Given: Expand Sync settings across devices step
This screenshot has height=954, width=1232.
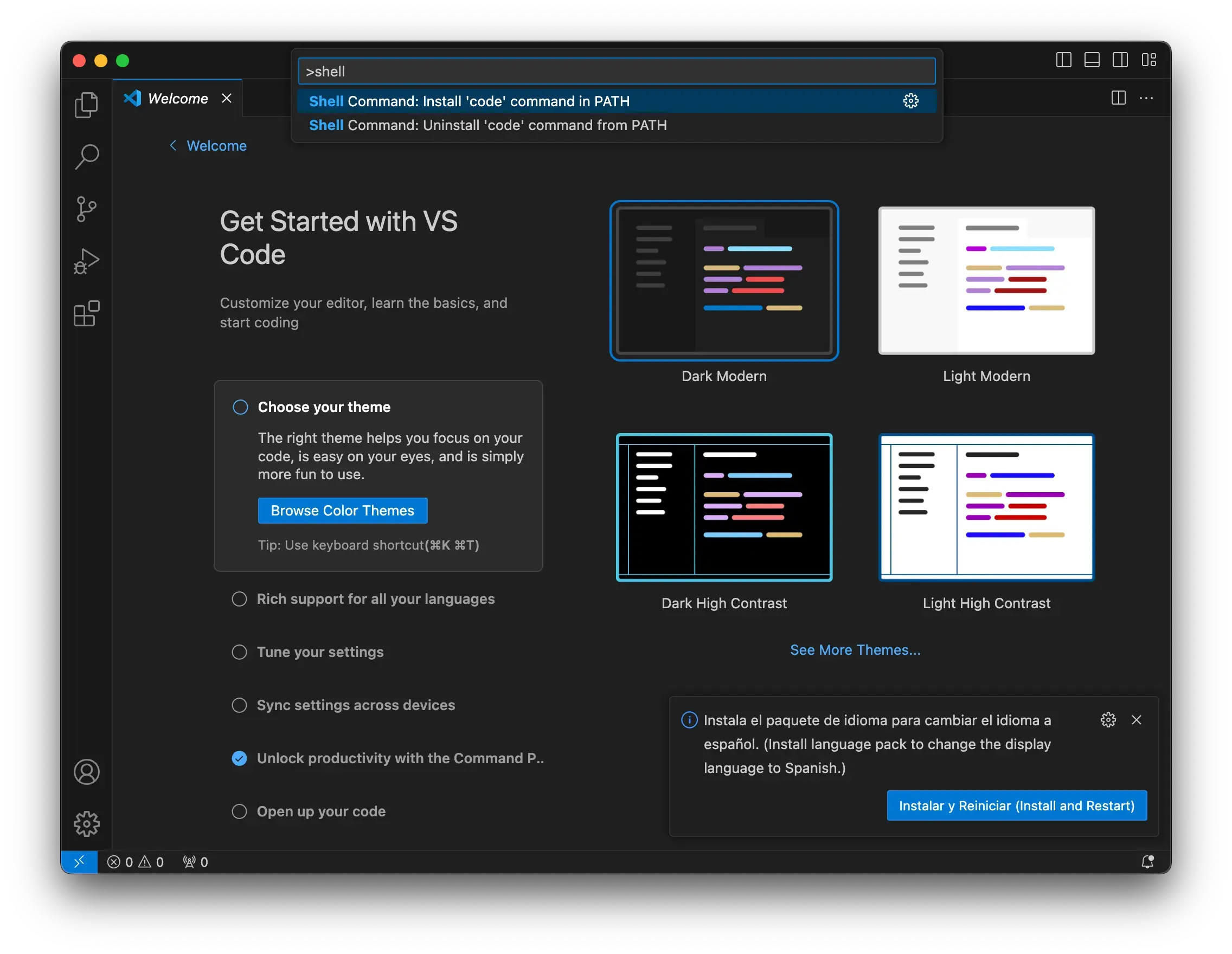Looking at the screenshot, I should [355, 705].
